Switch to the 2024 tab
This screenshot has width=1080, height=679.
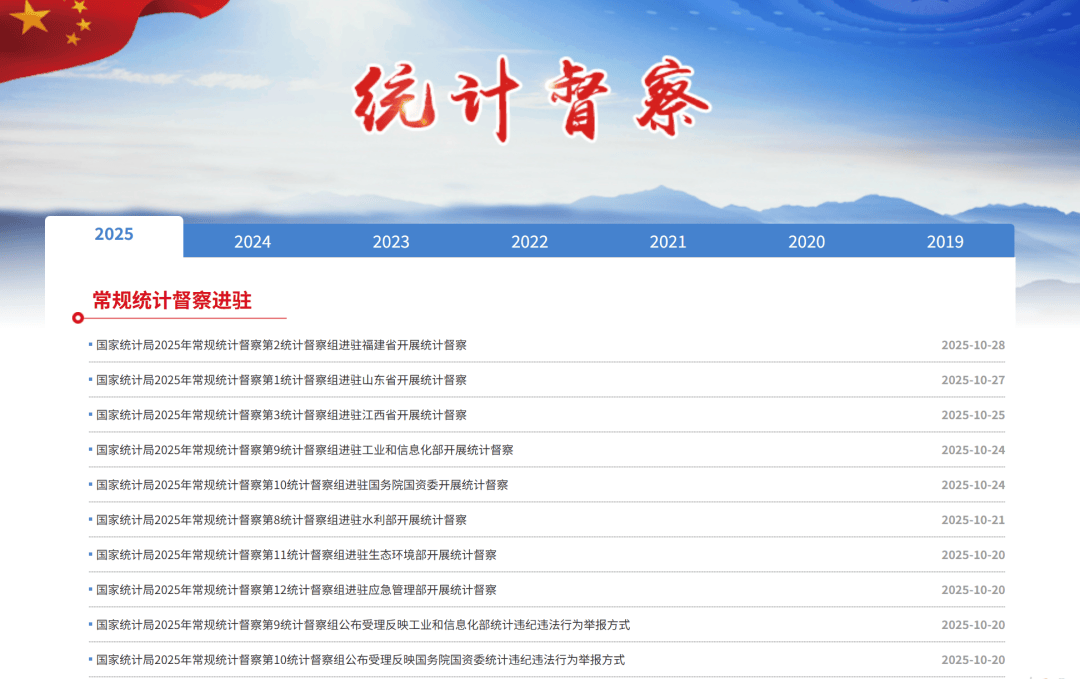252,242
